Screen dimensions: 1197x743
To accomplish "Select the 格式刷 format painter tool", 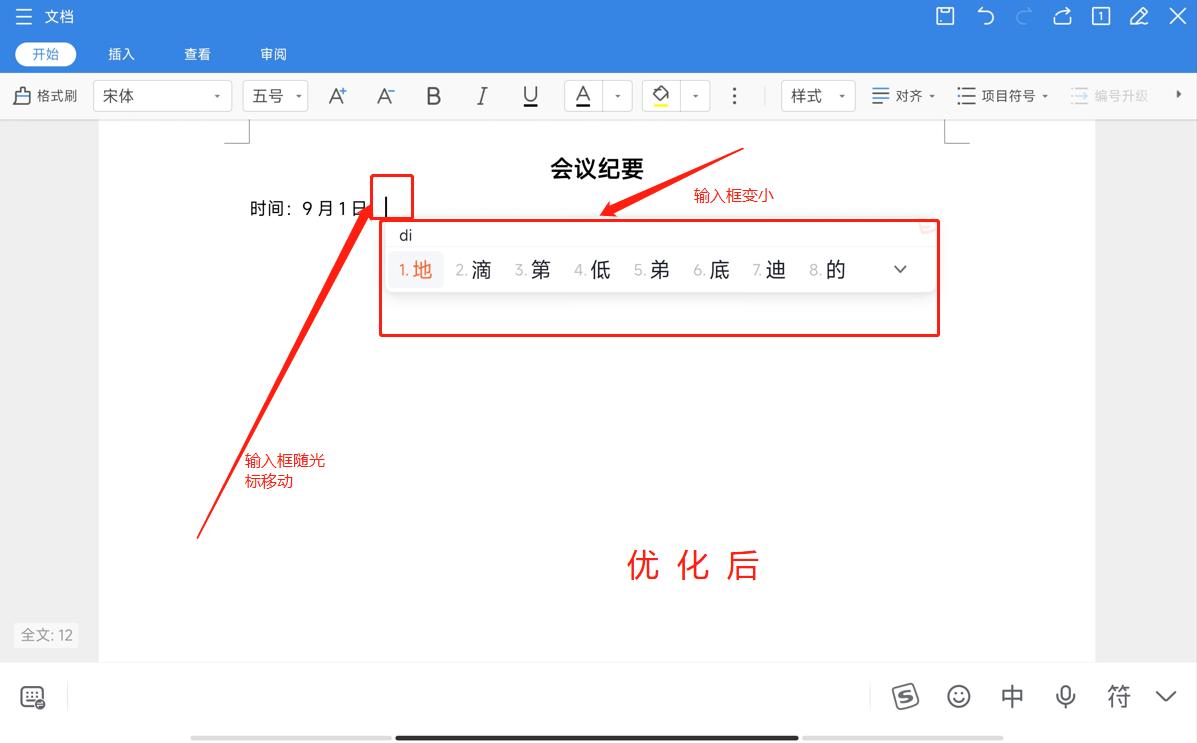I will click(x=45, y=95).
